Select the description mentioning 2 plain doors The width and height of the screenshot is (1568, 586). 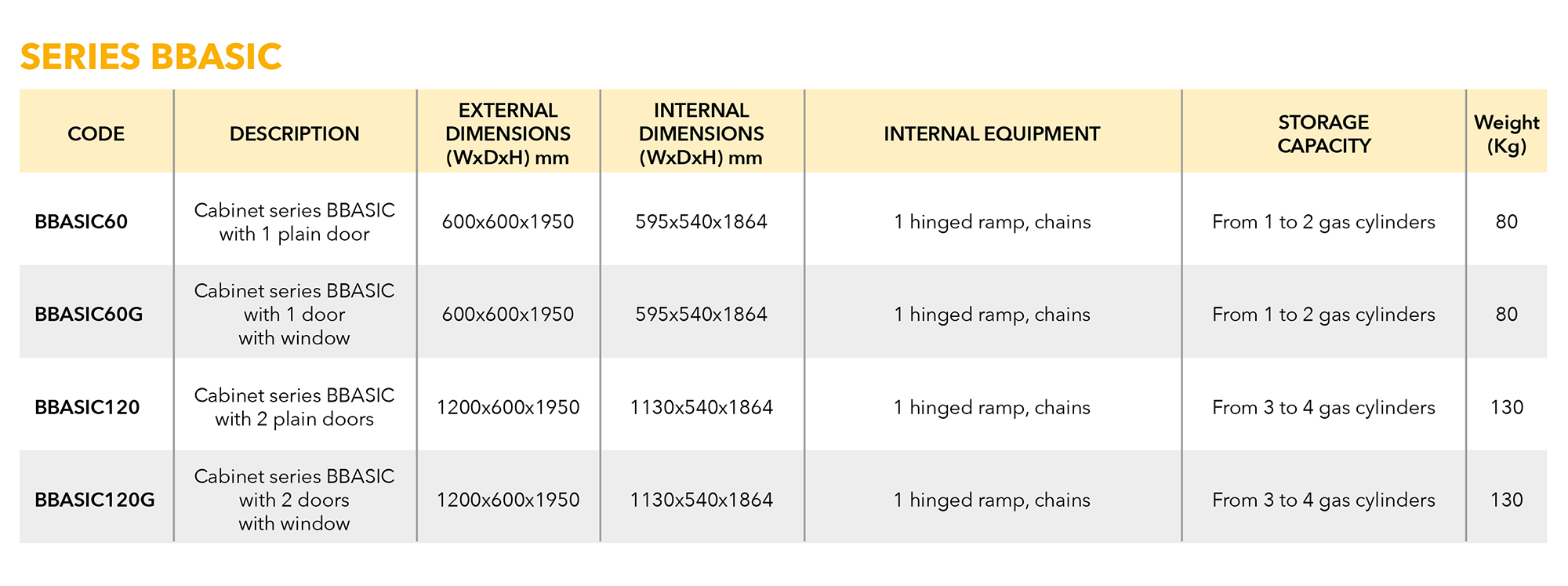click(x=294, y=407)
